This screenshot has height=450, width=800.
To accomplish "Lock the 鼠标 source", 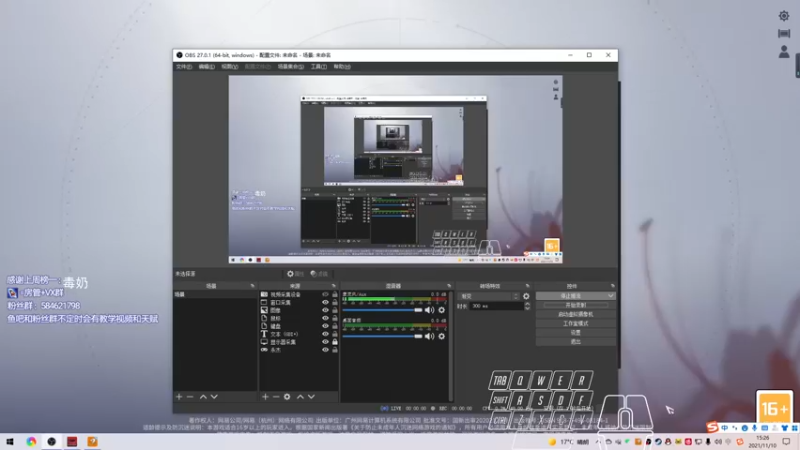I will click(x=335, y=318).
